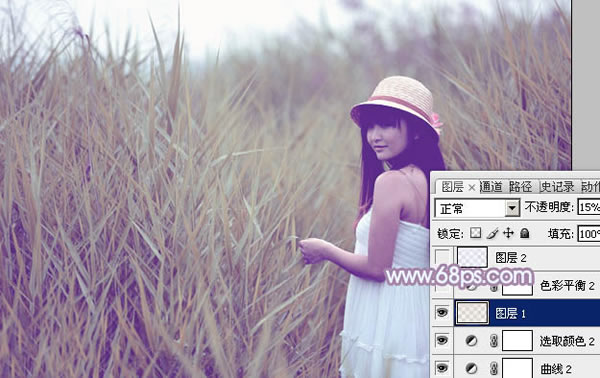Select layer name 图层 2
600x378 pixels.
click(511, 257)
